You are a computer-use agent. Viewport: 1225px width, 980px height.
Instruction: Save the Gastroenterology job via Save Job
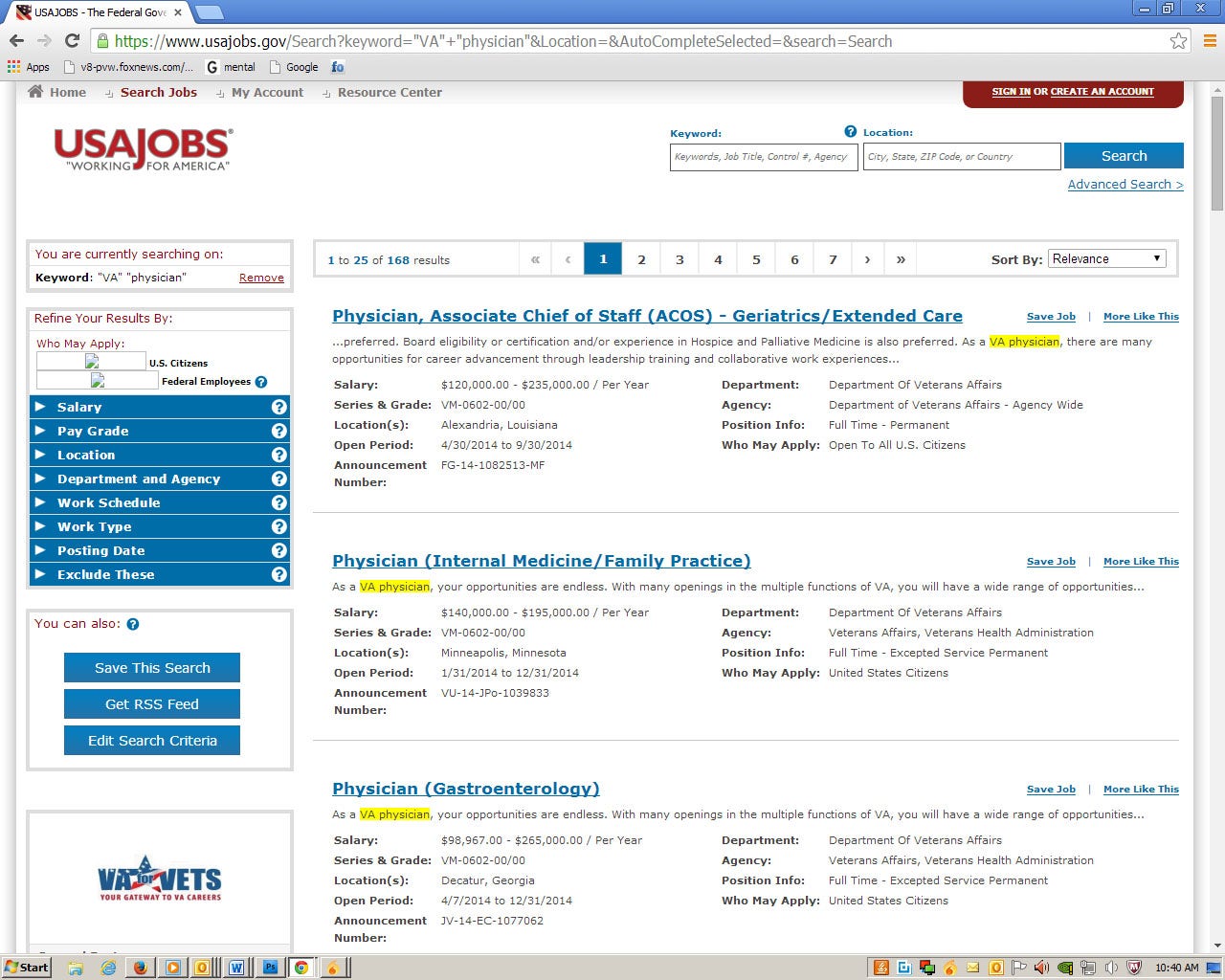pos(1051,789)
